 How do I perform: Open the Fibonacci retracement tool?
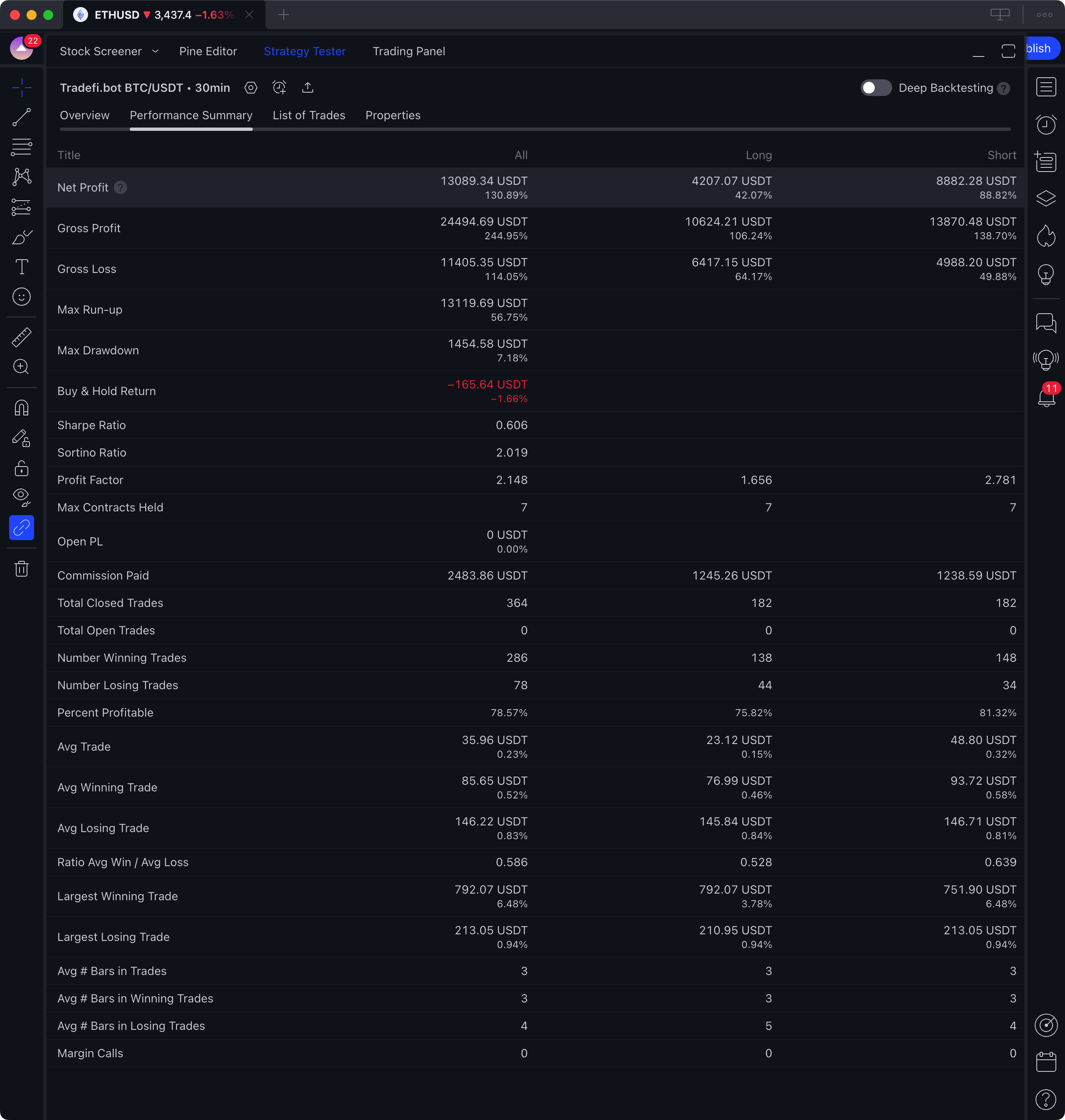click(x=22, y=147)
